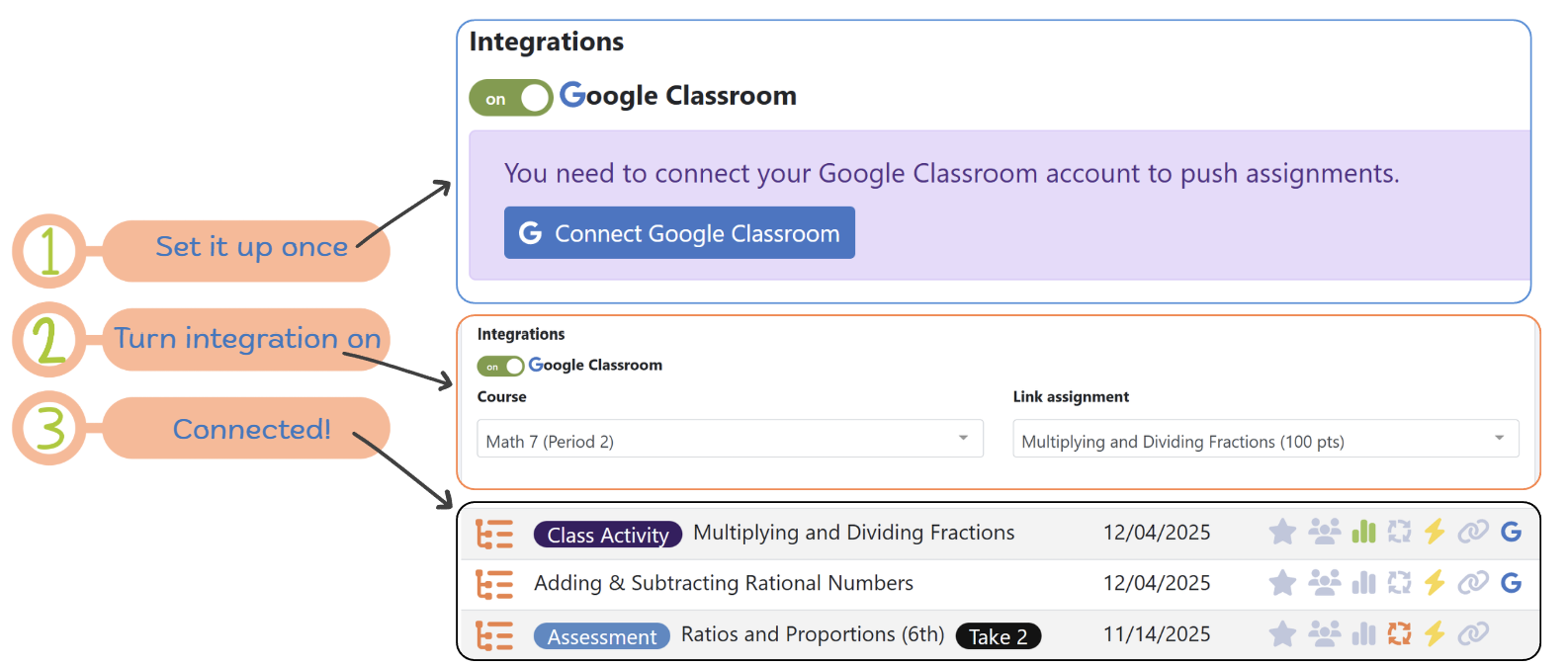Expand the Link assignment dropdown

click(x=1264, y=439)
